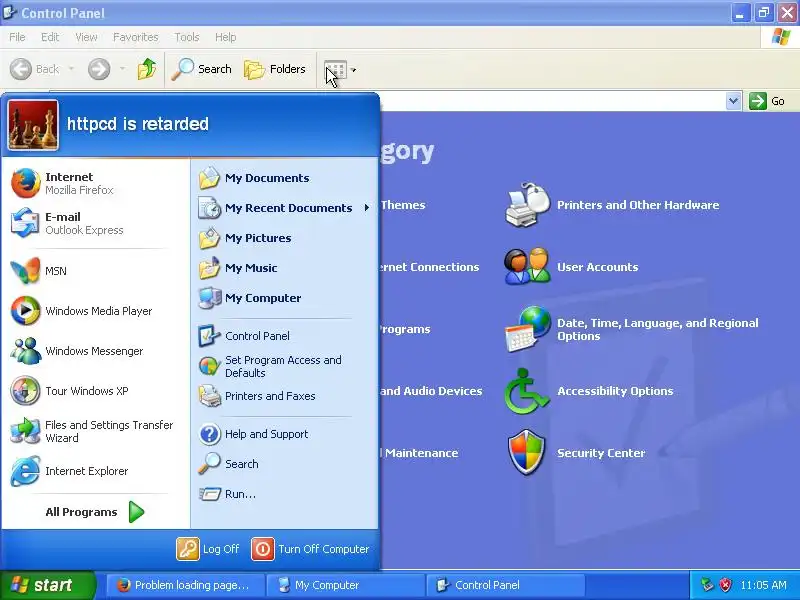Open the Help menu
The image size is (800, 600).
[226, 37]
